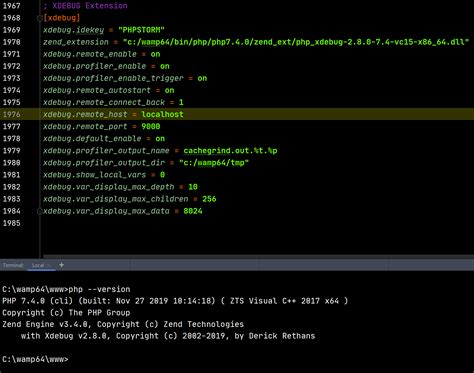
Task: Click the remote_port value 9000
Action: (x=151, y=127)
